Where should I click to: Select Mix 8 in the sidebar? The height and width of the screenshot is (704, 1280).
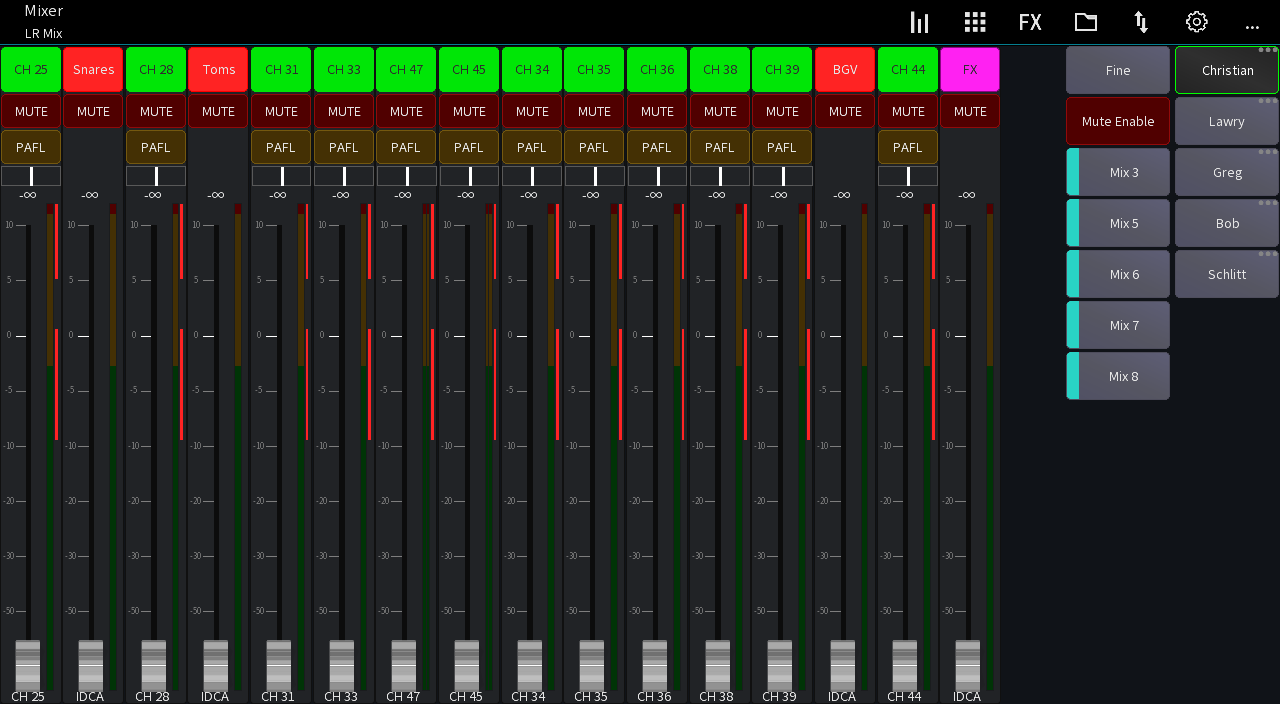coord(1117,375)
